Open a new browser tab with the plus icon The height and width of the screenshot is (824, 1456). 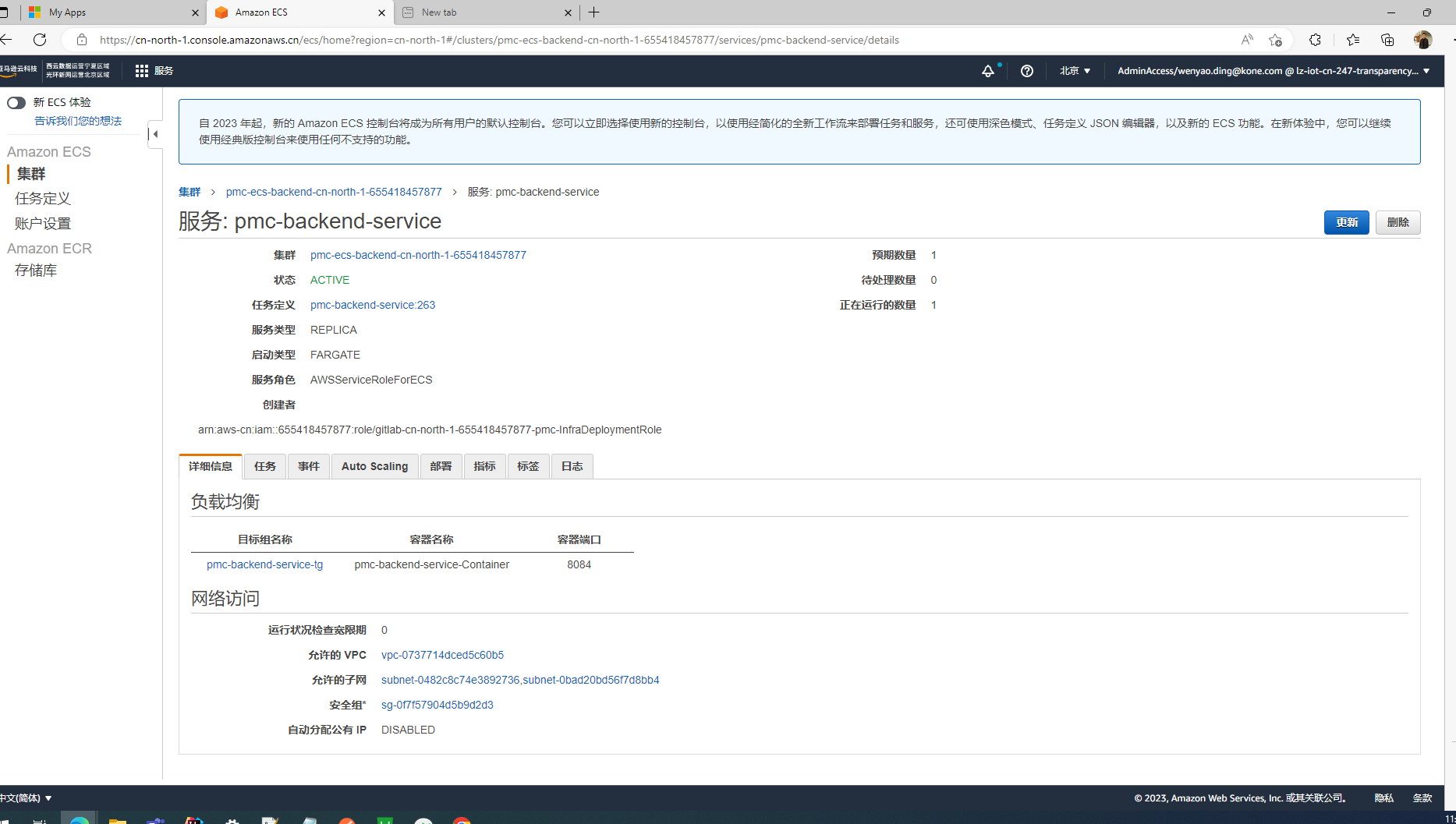(x=594, y=12)
